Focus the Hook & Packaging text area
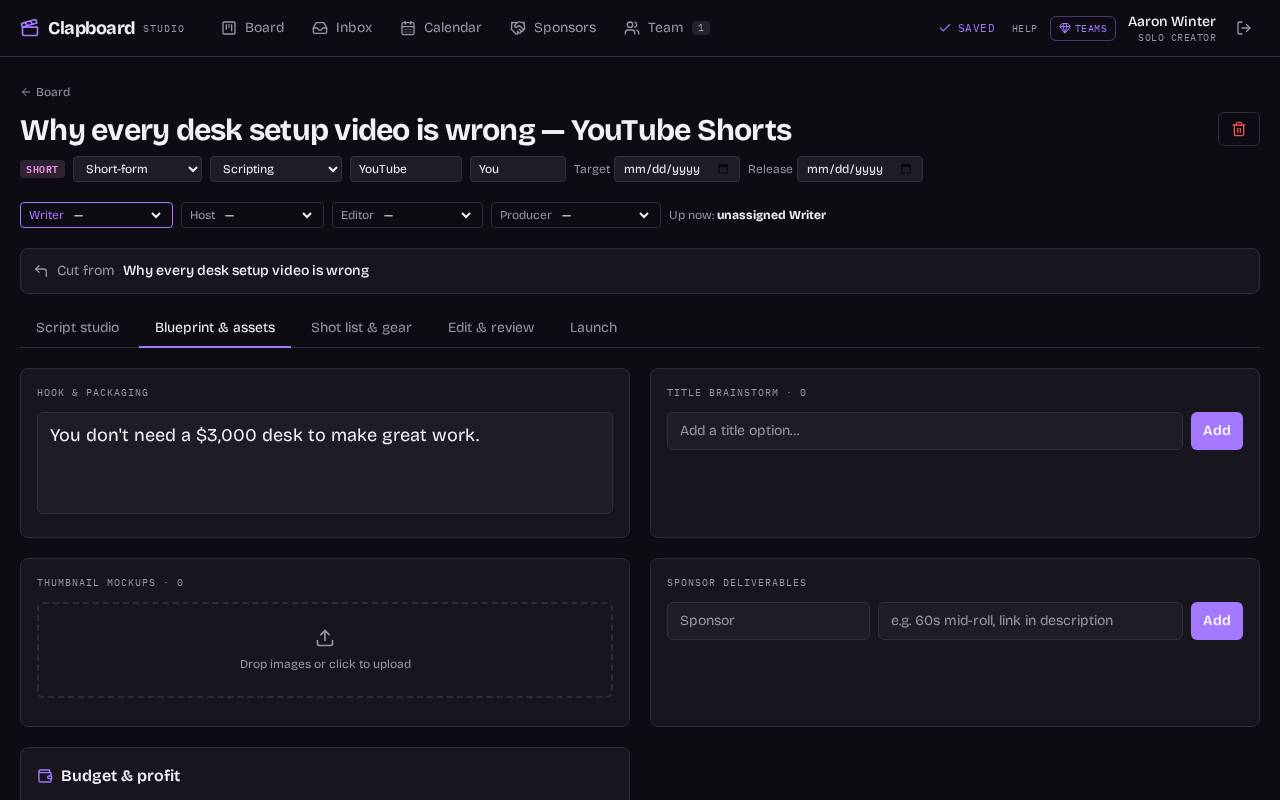This screenshot has height=800, width=1280. [325, 463]
